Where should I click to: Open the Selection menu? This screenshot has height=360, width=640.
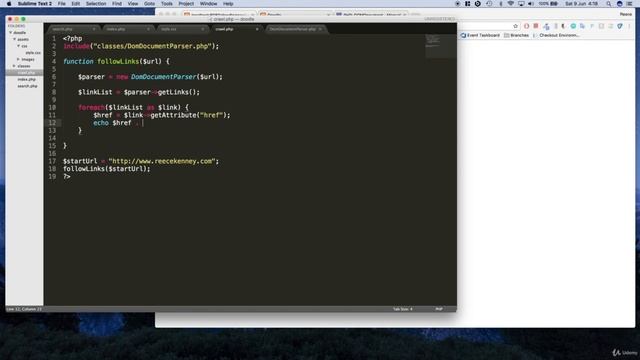[96, 4]
